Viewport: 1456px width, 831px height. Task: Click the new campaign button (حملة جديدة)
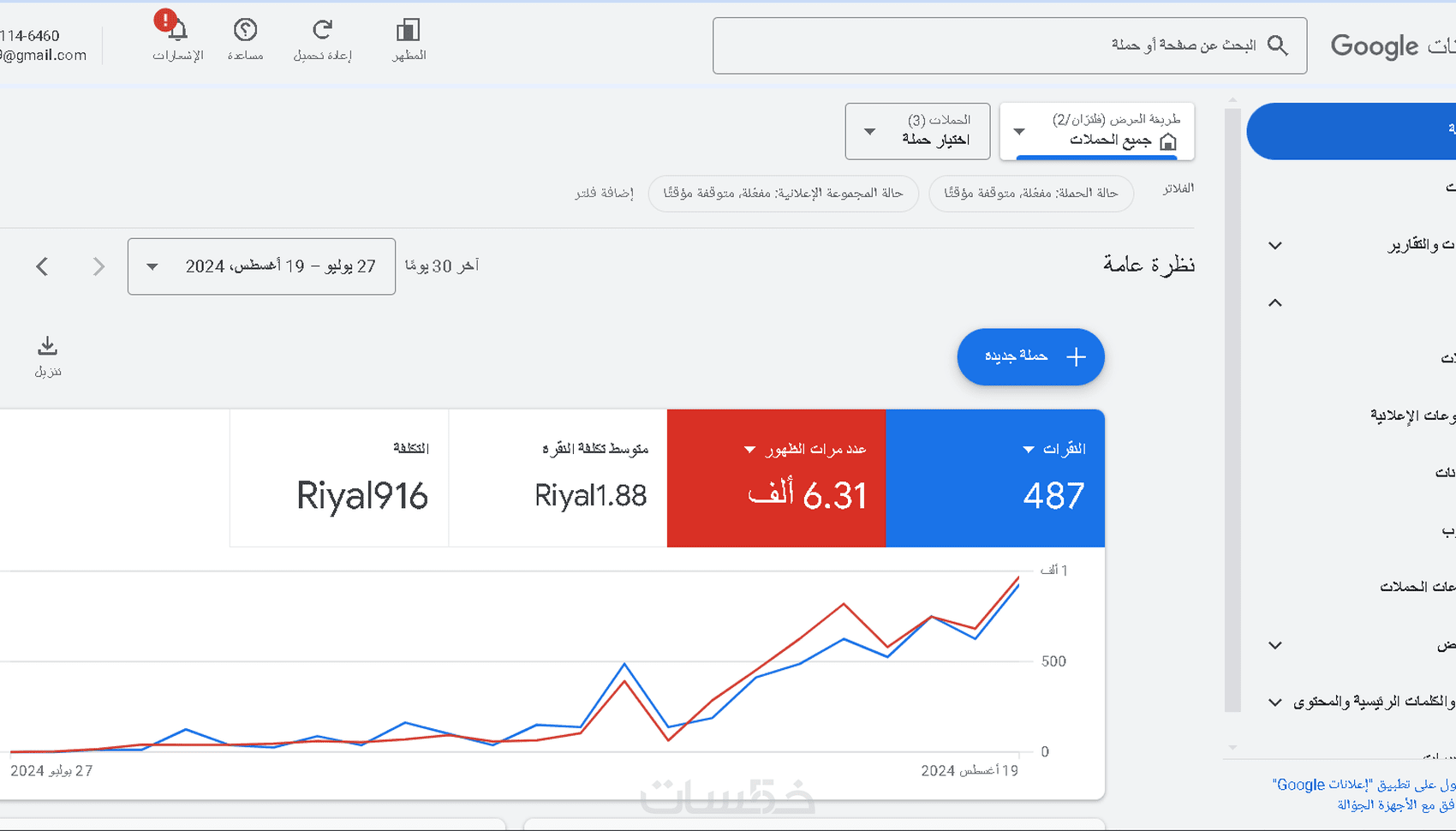tap(1030, 356)
